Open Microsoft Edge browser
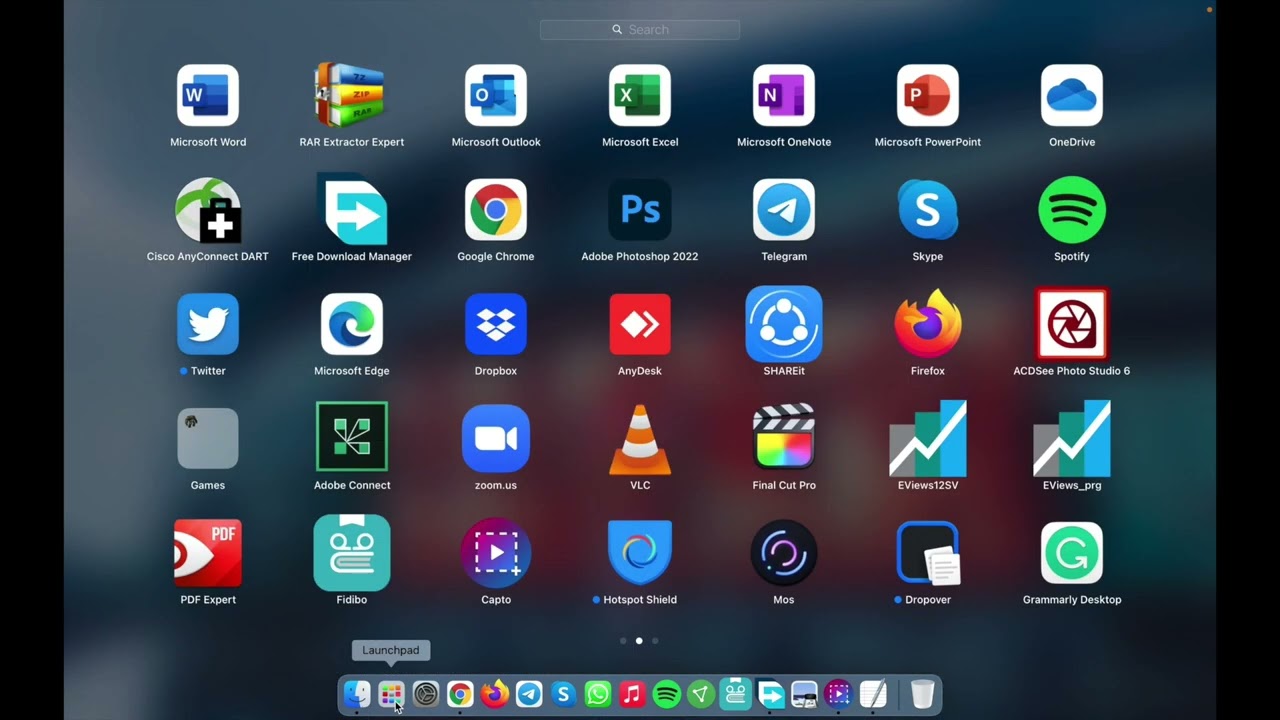Screen dimensions: 1280x720 click(x=352, y=324)
